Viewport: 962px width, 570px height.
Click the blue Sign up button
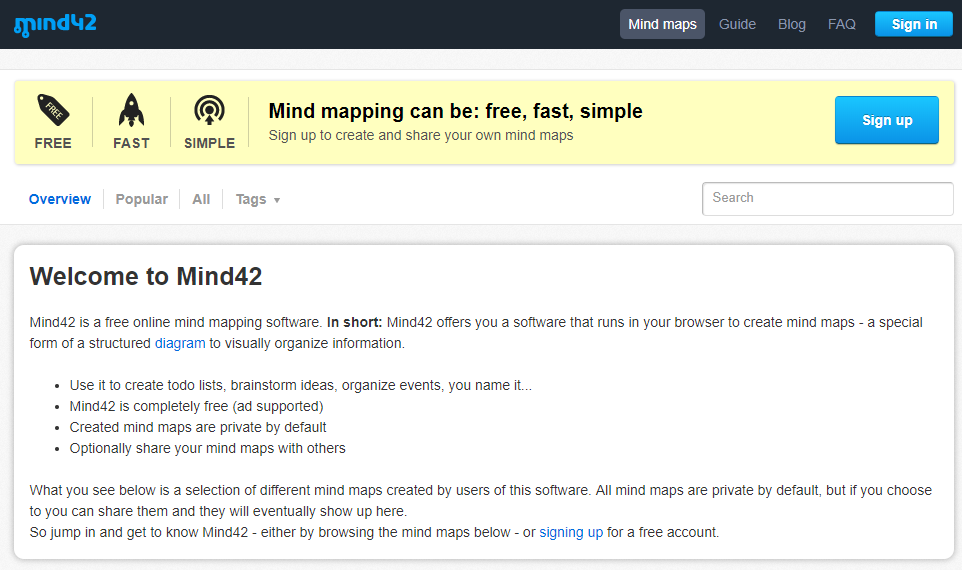point(887,120)
